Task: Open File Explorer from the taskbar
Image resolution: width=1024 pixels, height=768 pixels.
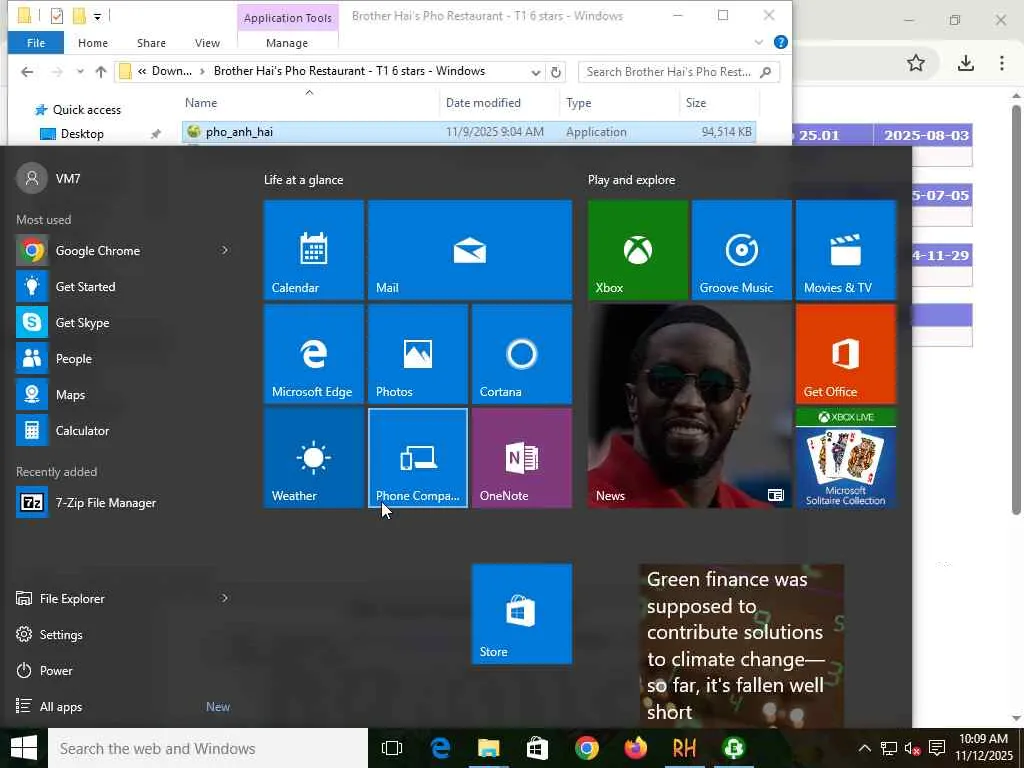Action: pos(488,748)
